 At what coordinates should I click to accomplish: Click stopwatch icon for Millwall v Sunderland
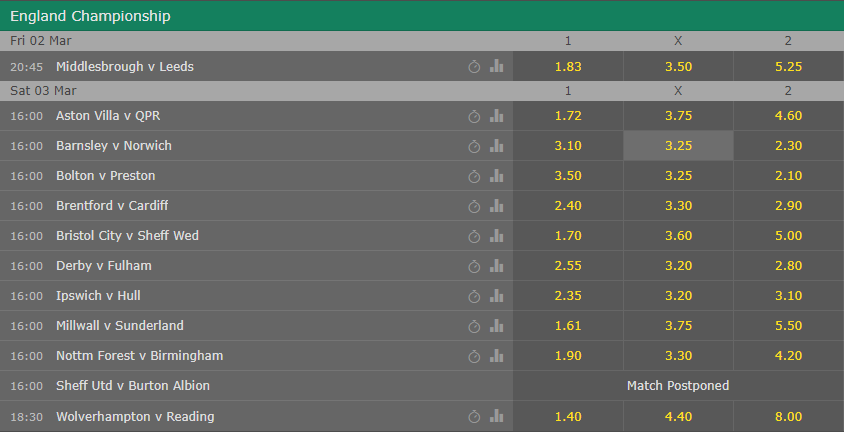tap(474, 326)
